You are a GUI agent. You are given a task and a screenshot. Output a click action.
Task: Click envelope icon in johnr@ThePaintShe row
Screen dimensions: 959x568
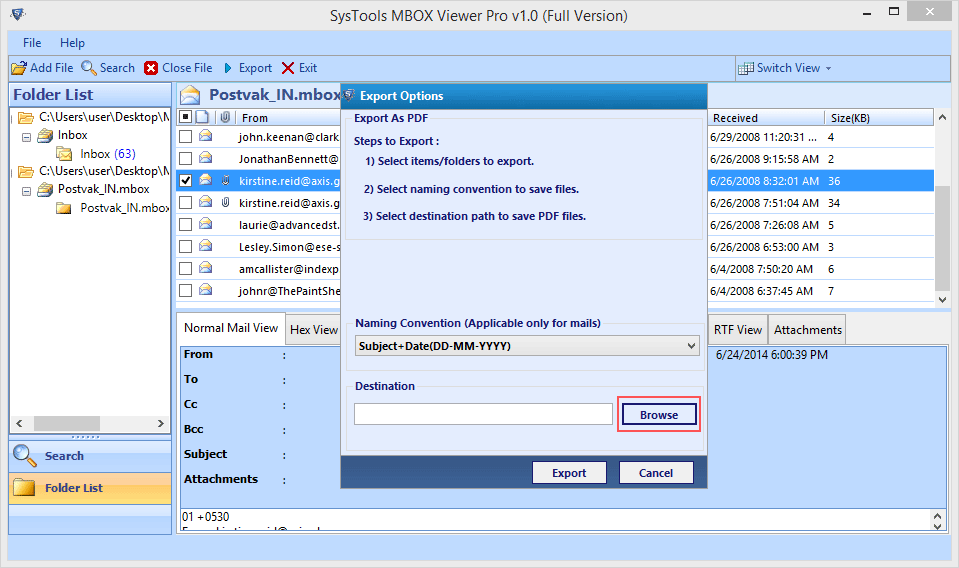206,290
